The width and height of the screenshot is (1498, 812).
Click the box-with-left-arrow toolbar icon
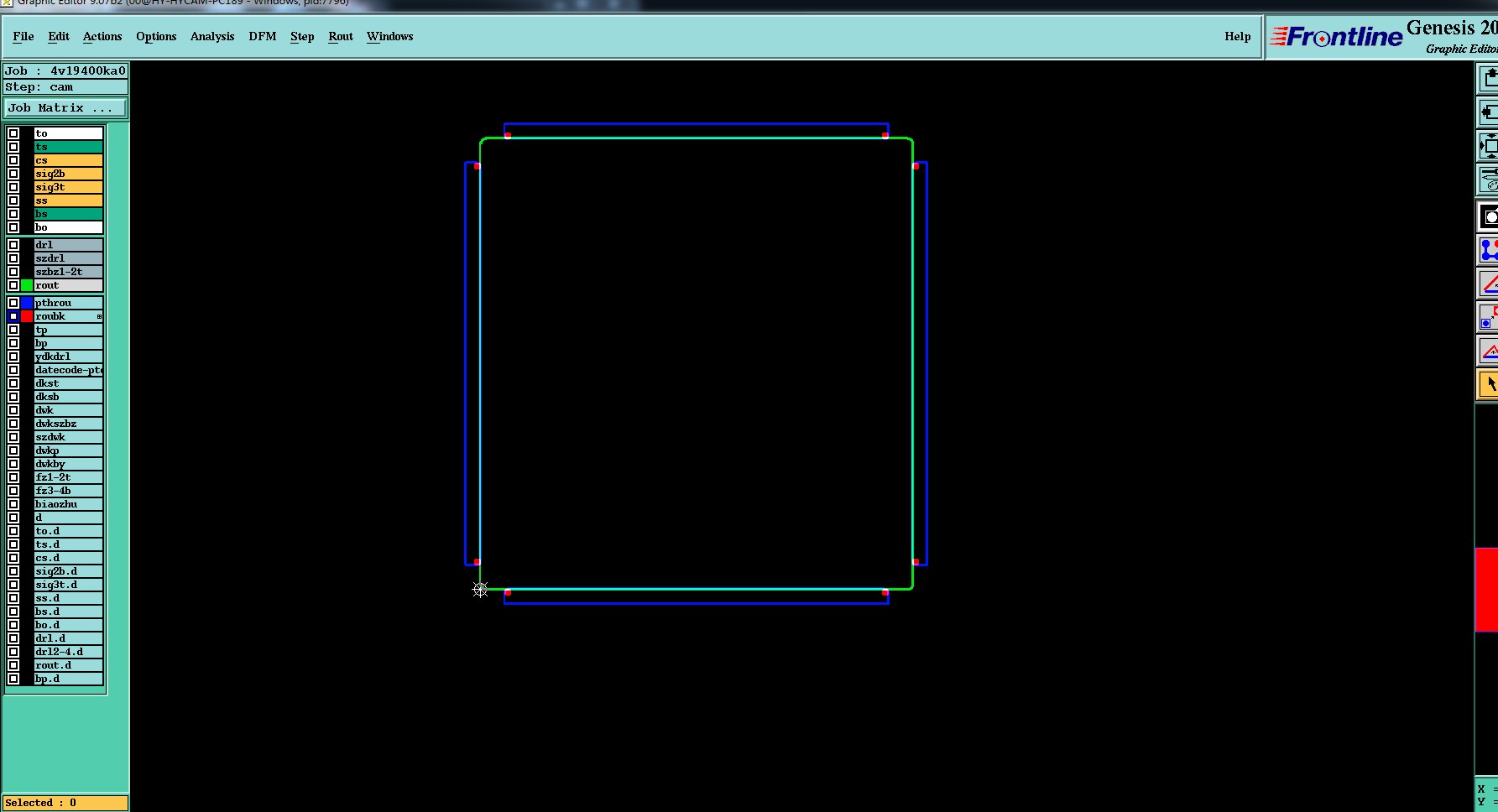[1488, 112]
